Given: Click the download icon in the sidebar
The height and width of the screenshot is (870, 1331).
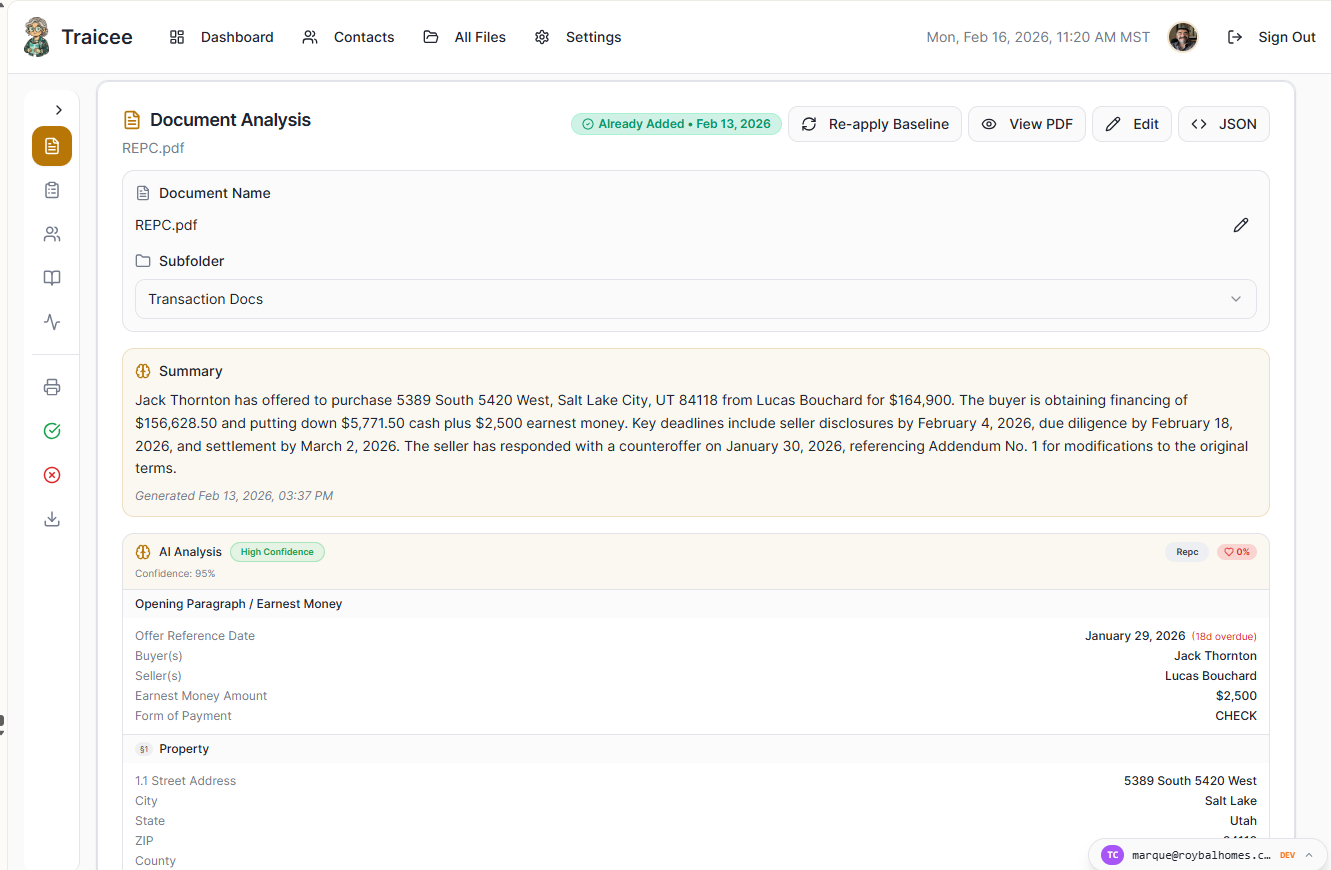Looking at the screenshot, I should 52,519.
